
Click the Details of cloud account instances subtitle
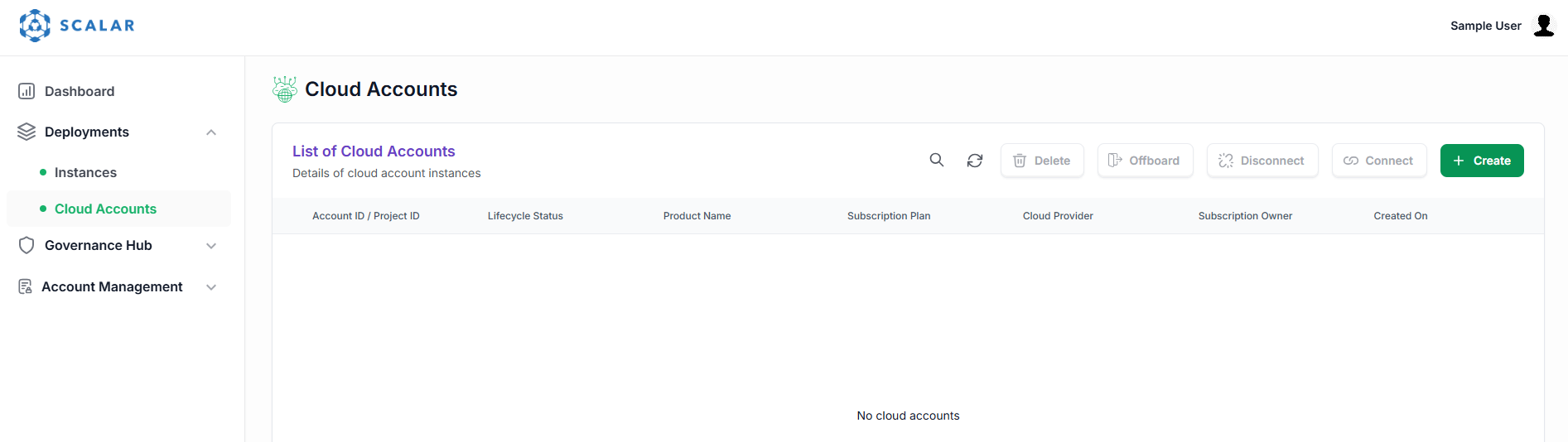point(386,173)
